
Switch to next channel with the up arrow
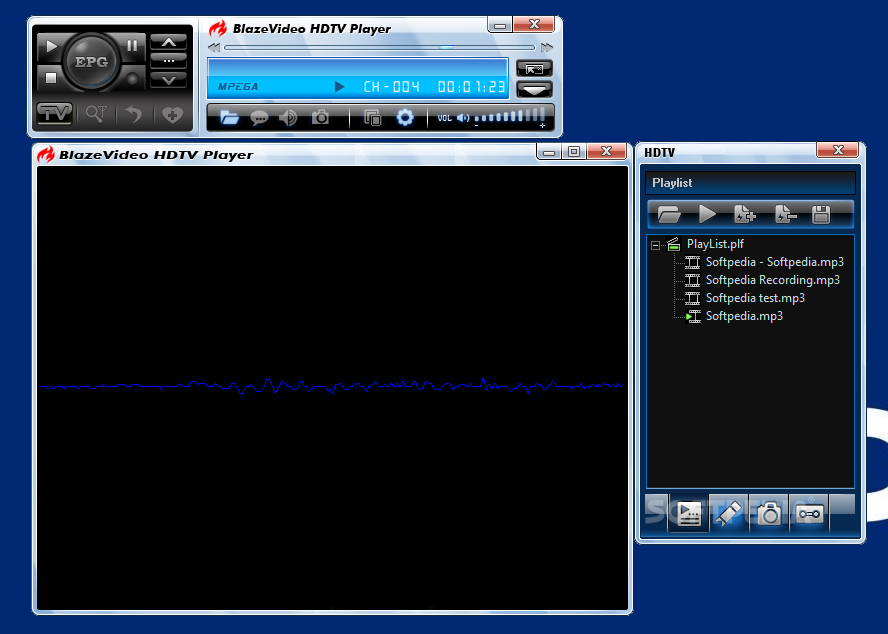tap(169, 42)
